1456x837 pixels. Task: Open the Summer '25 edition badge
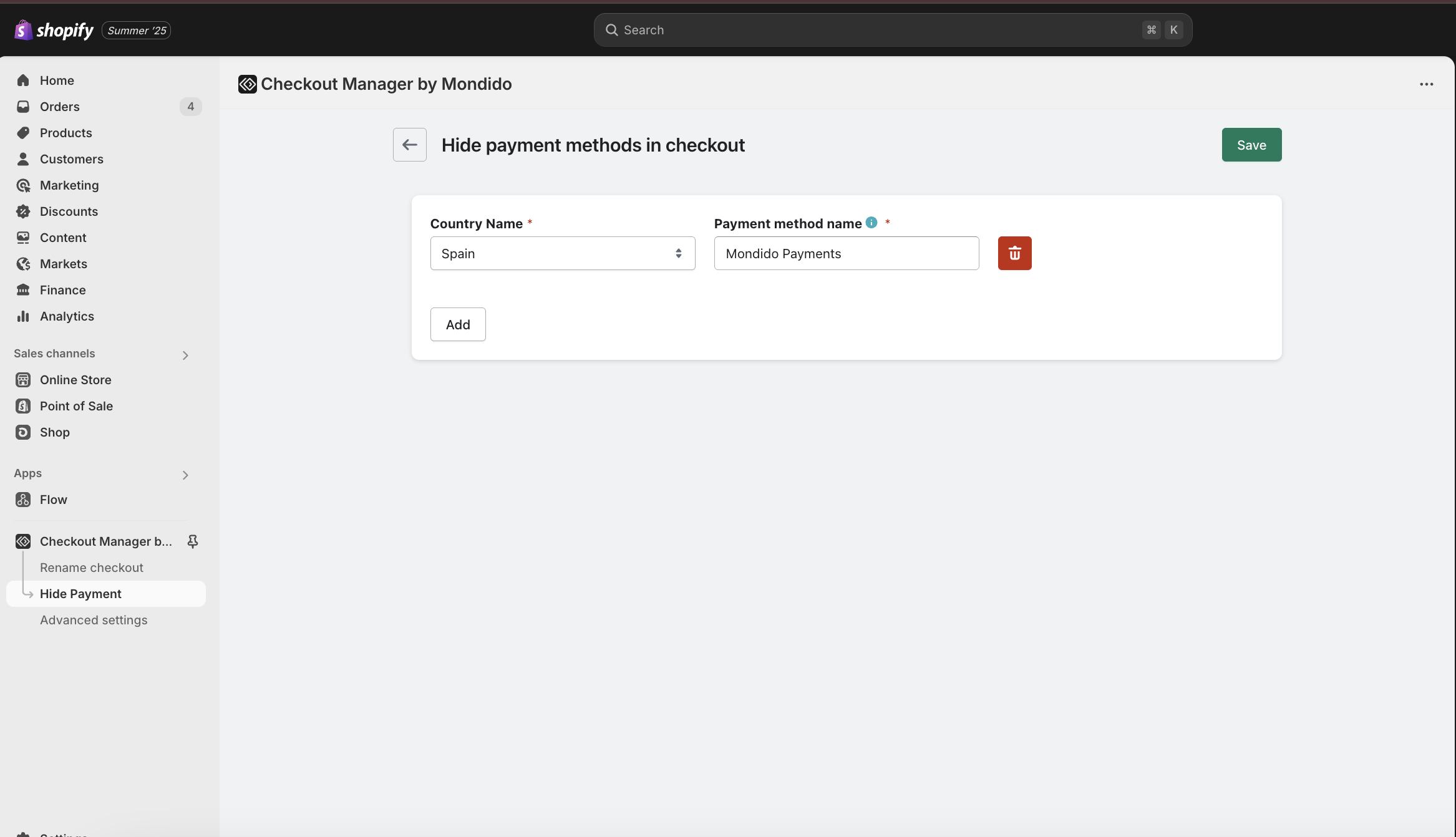137,31
